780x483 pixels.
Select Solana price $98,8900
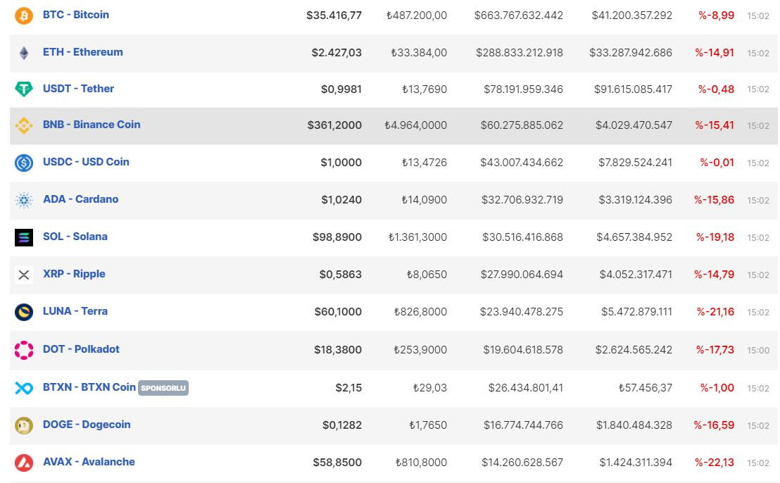337,237
